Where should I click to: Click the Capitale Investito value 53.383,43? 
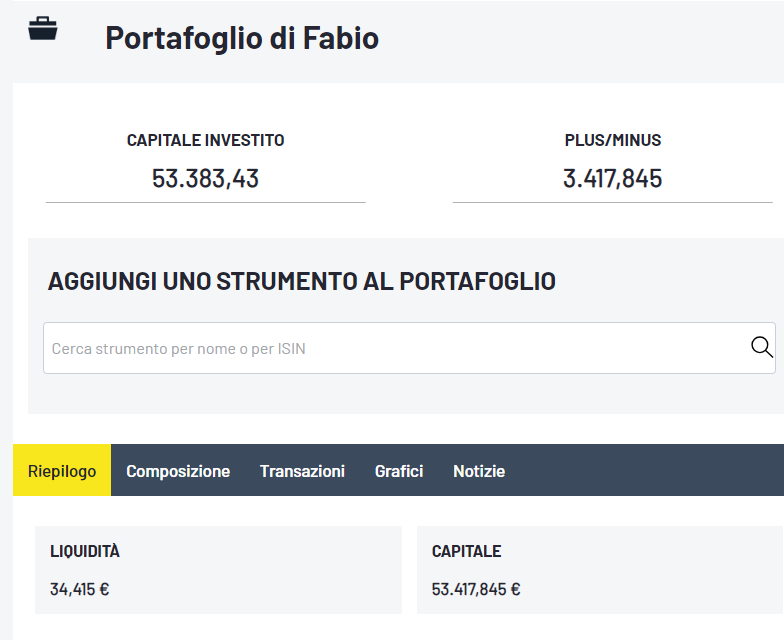click(205, 179)
